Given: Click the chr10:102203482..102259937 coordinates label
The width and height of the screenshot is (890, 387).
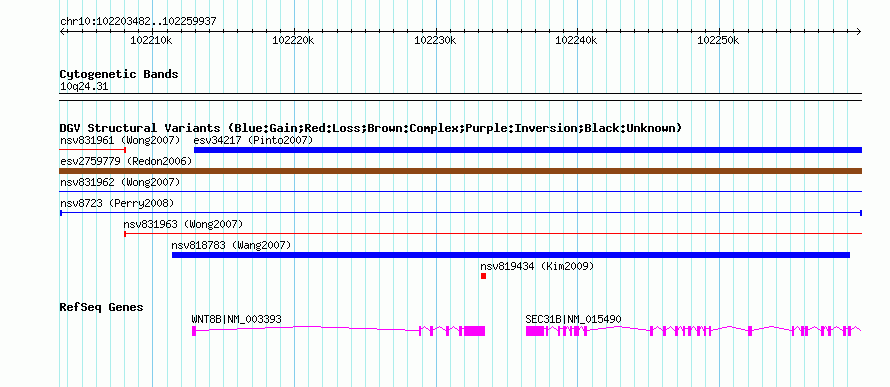Looking at the screenshot, I should pos(138,22).
